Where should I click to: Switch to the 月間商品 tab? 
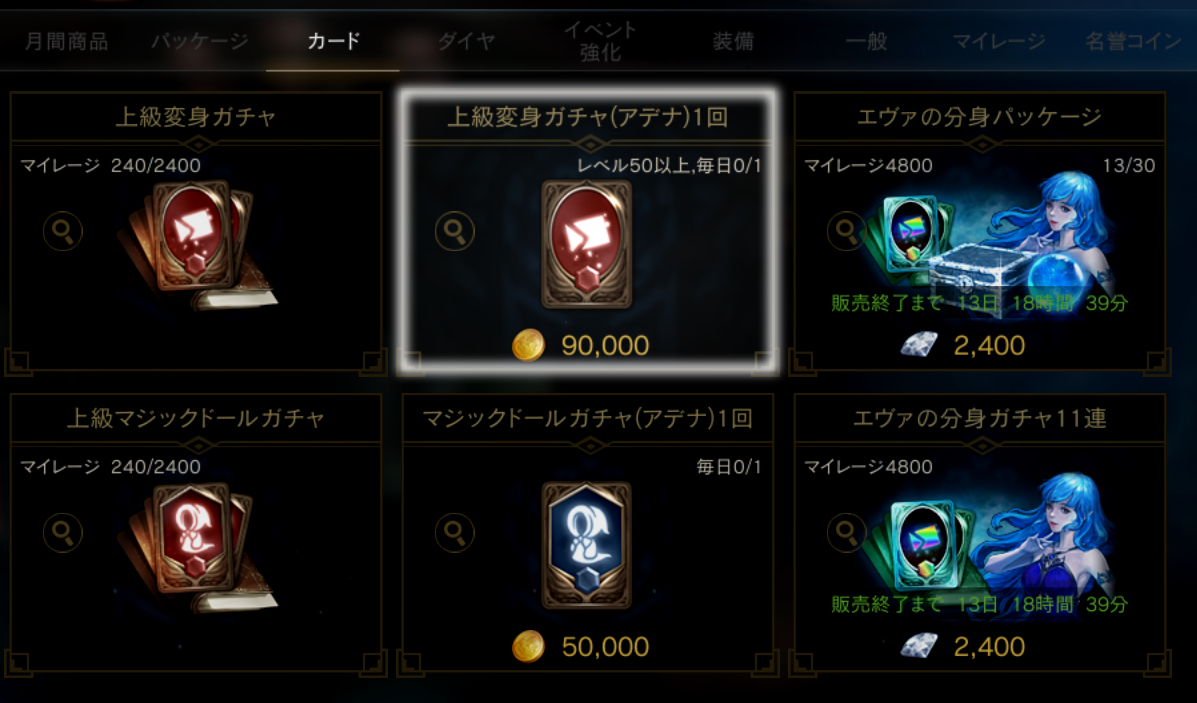tap(66, 41)
